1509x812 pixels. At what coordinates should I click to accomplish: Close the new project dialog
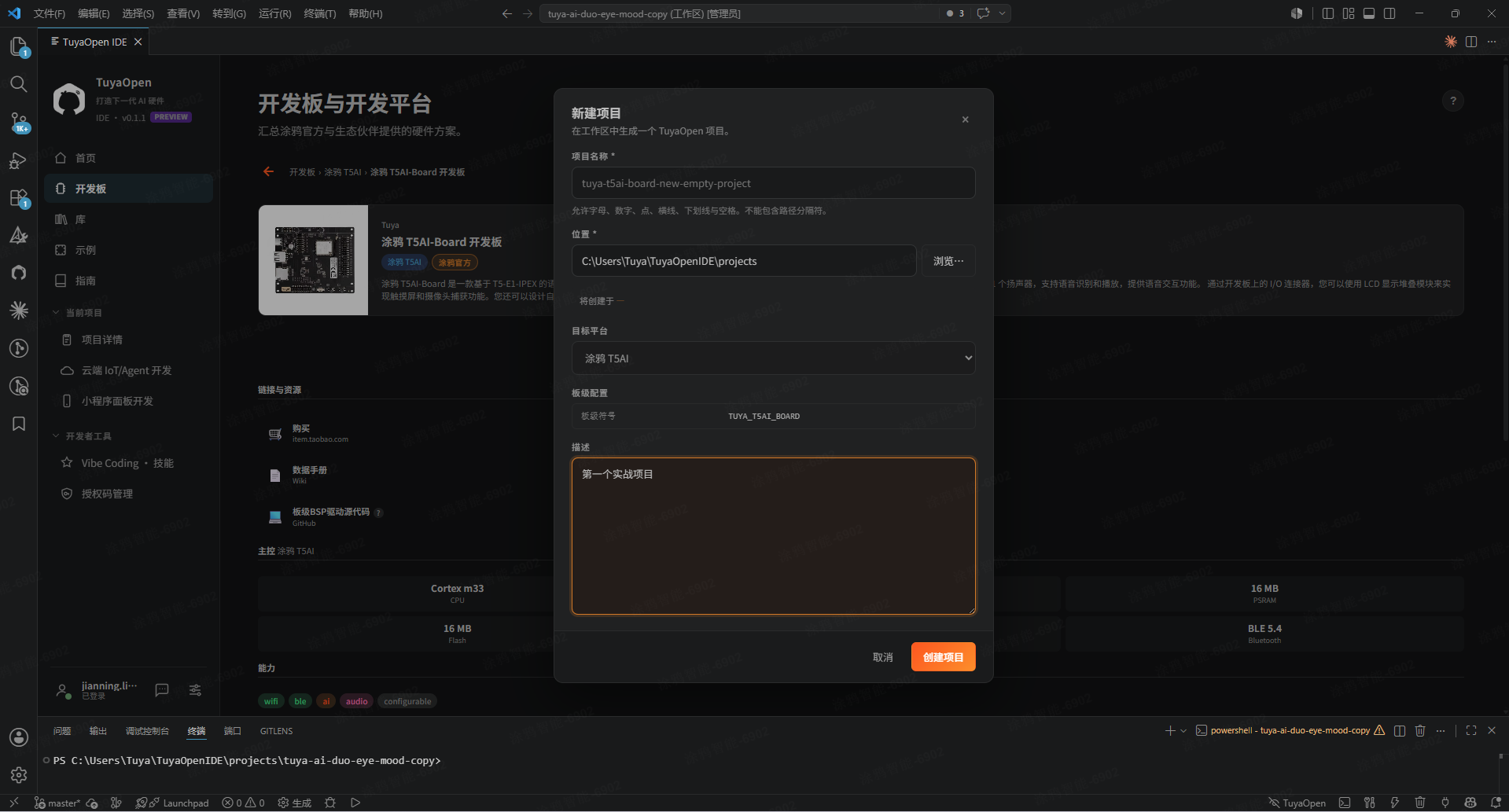[x=966, y=119]
